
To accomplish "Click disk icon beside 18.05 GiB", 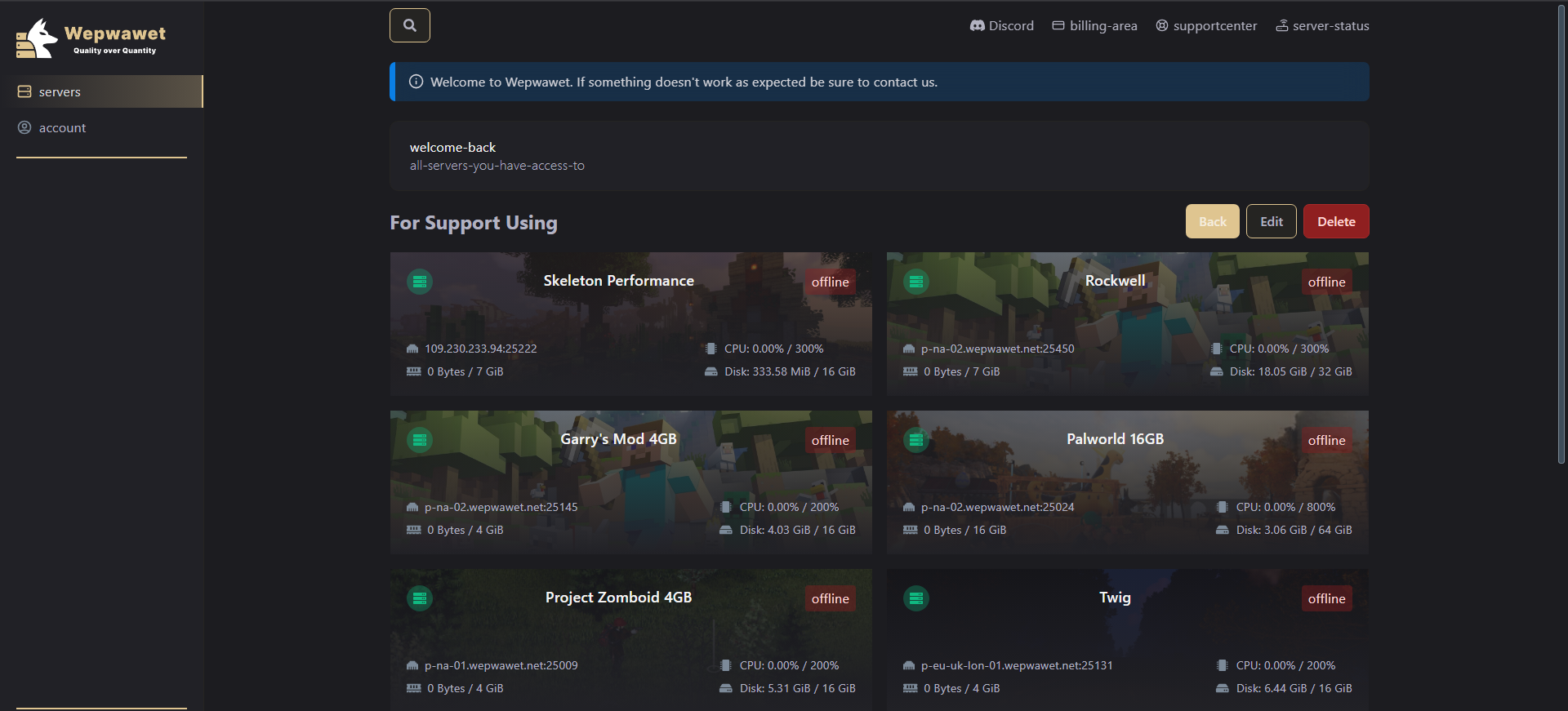I will coord(1217,371).
